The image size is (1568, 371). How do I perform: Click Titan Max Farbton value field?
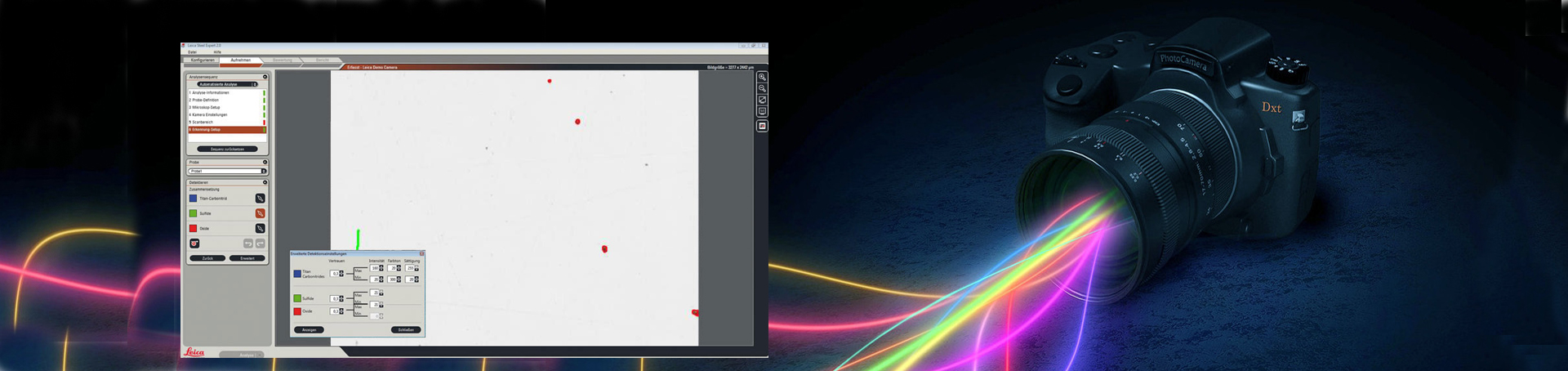click(x=392, y=268)
